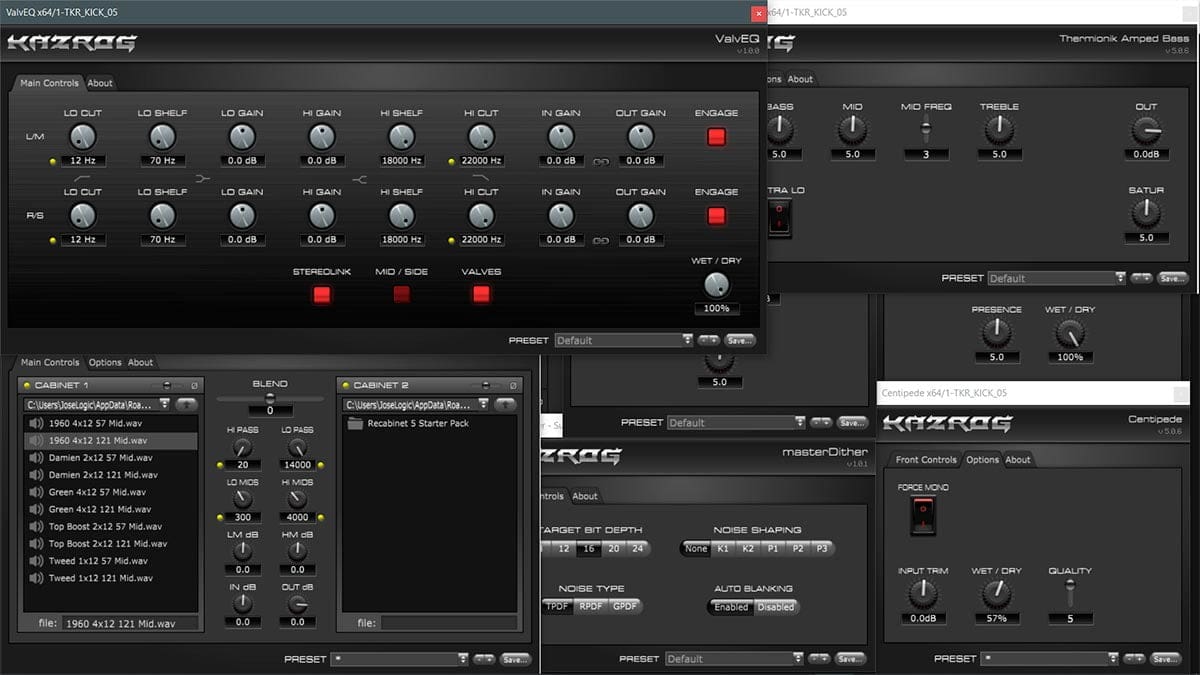The height and width of the screenshot is (675, 1200).
Task: Switch to Front Controls tab in Centipede
Action: pos(926,460)
